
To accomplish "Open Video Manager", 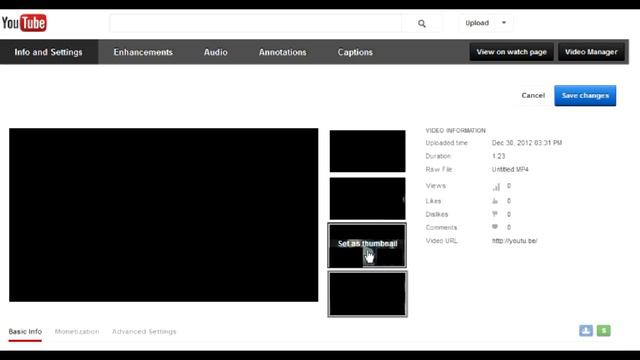I will click(x=591, y=52).
